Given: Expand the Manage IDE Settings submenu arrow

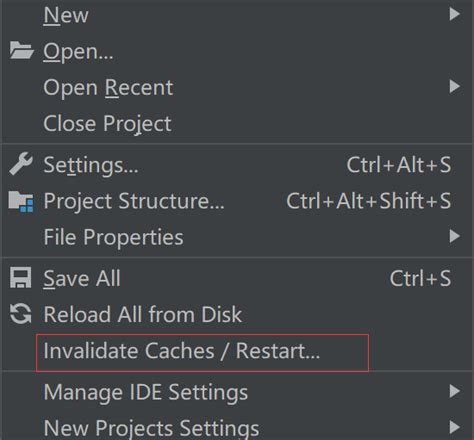Looking at the screenshot, I should tap(455, 391).
